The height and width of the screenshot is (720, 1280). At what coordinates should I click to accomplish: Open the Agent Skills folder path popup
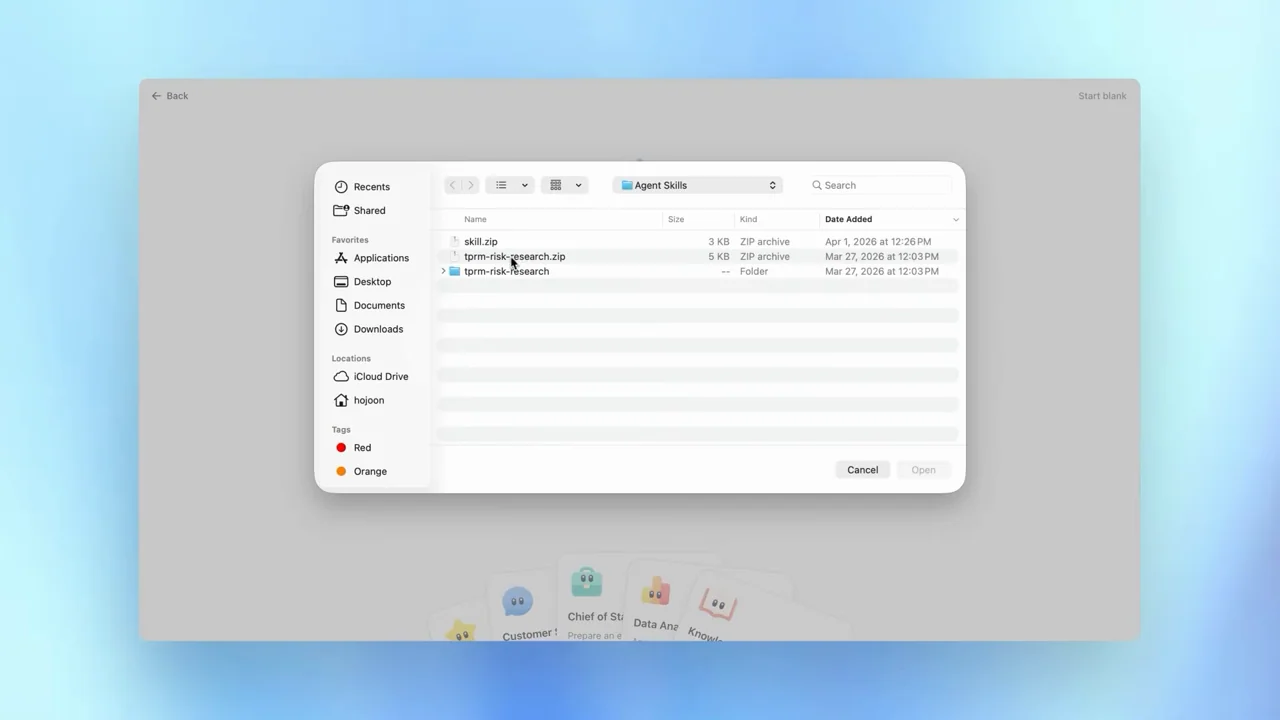(697, 185)
